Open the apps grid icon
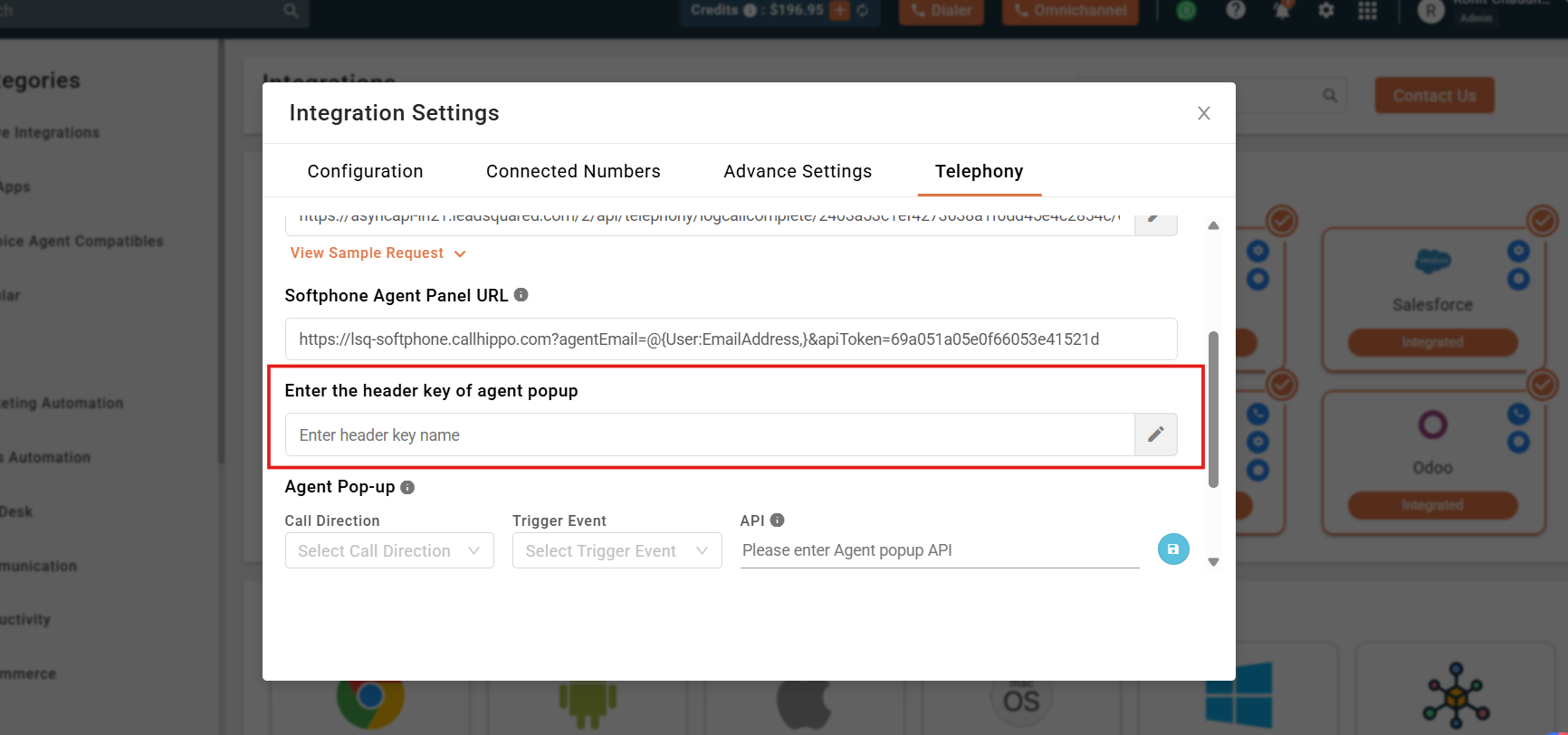The width and height of the screenshot is (1568, 735). click(1368, 11)
